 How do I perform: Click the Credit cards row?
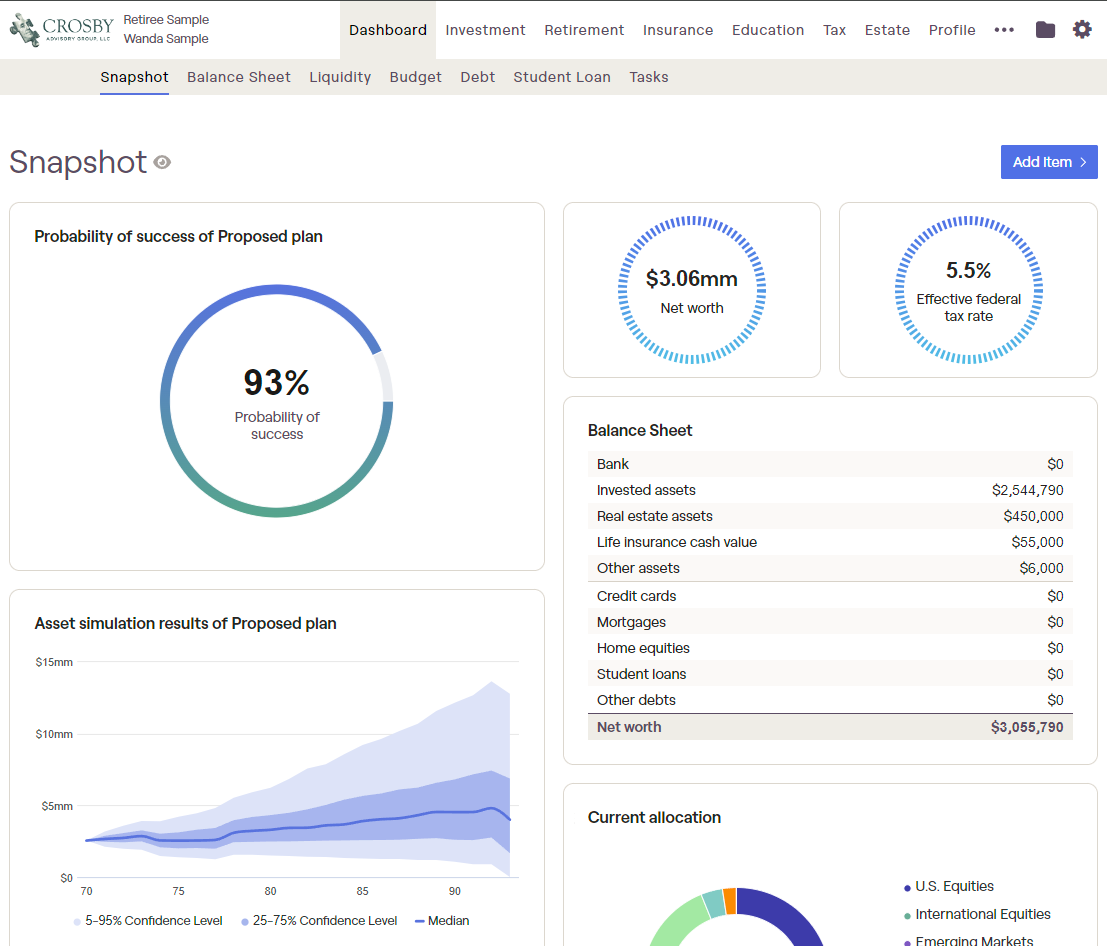830,596
